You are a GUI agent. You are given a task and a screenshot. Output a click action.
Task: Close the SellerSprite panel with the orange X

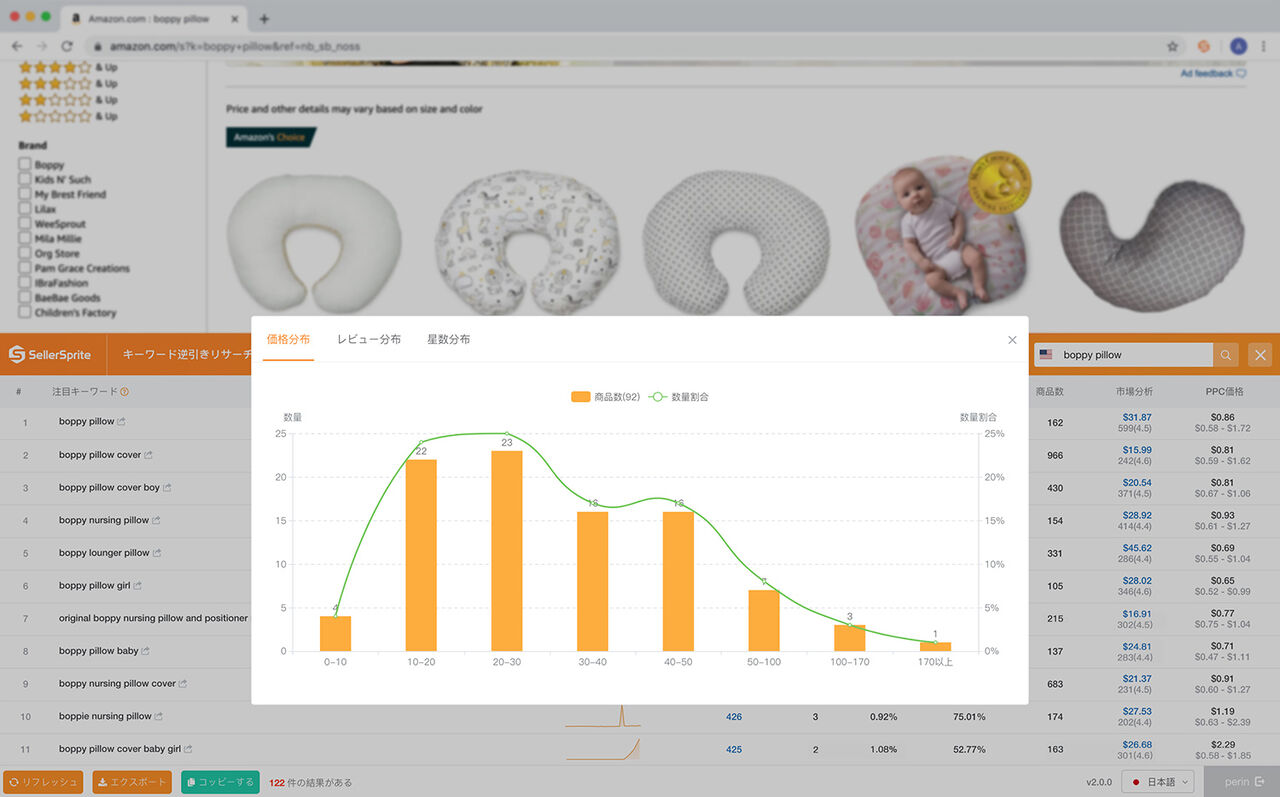coord(1260,355)
